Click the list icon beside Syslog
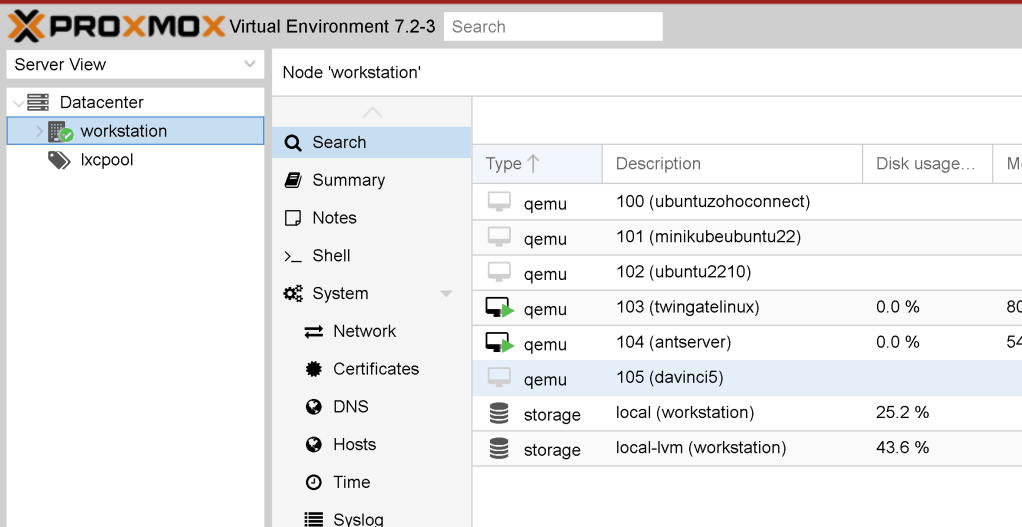The width and height of the screenshot is (1022, 527). coord(314,520)
